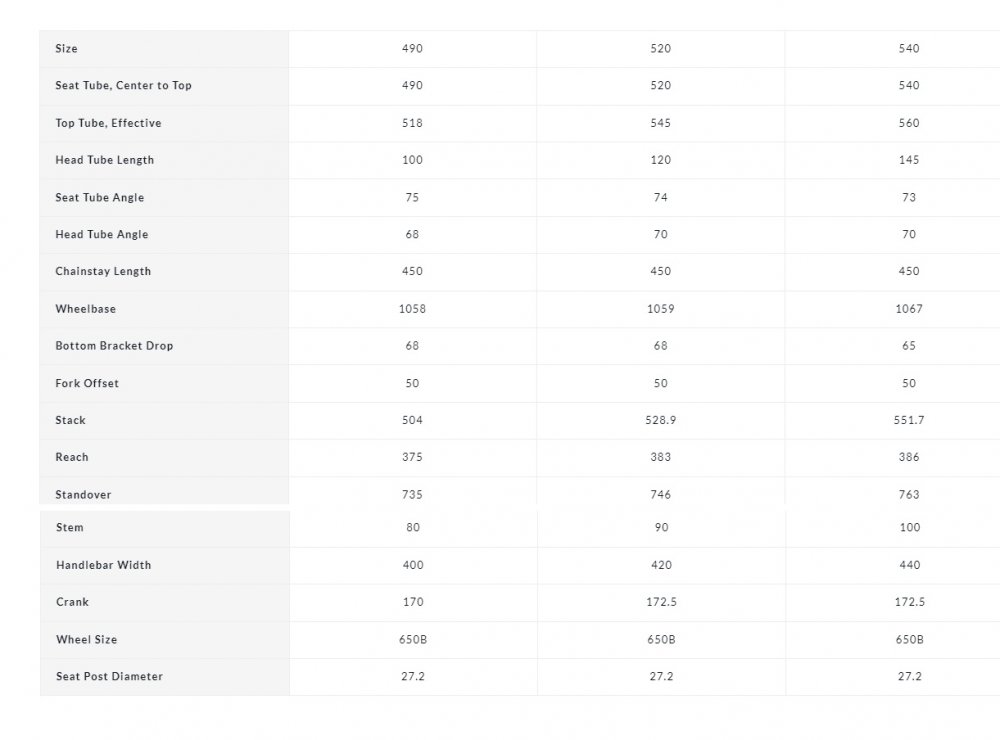
Task: Click the Stem row label
Action: click(70, 528)
